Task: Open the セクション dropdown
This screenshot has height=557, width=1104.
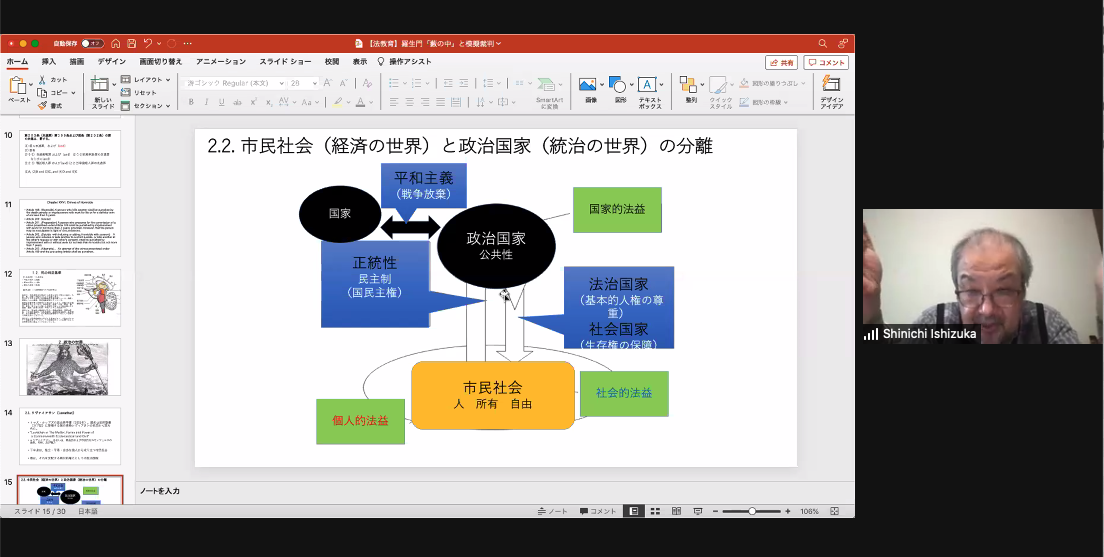Action: click(x=146, y=106)
